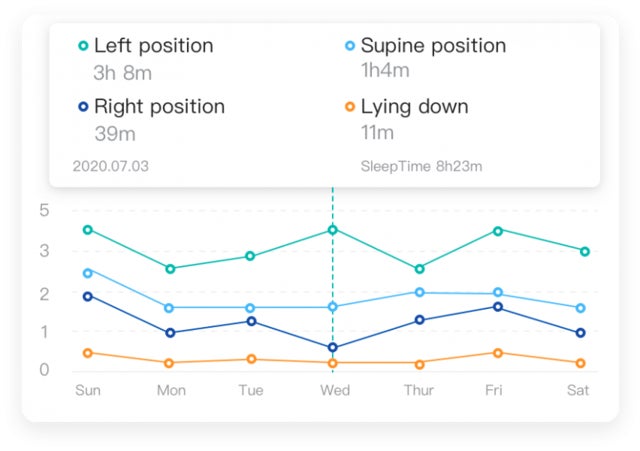Click Lying down legend circle icon

pos(349,107)
